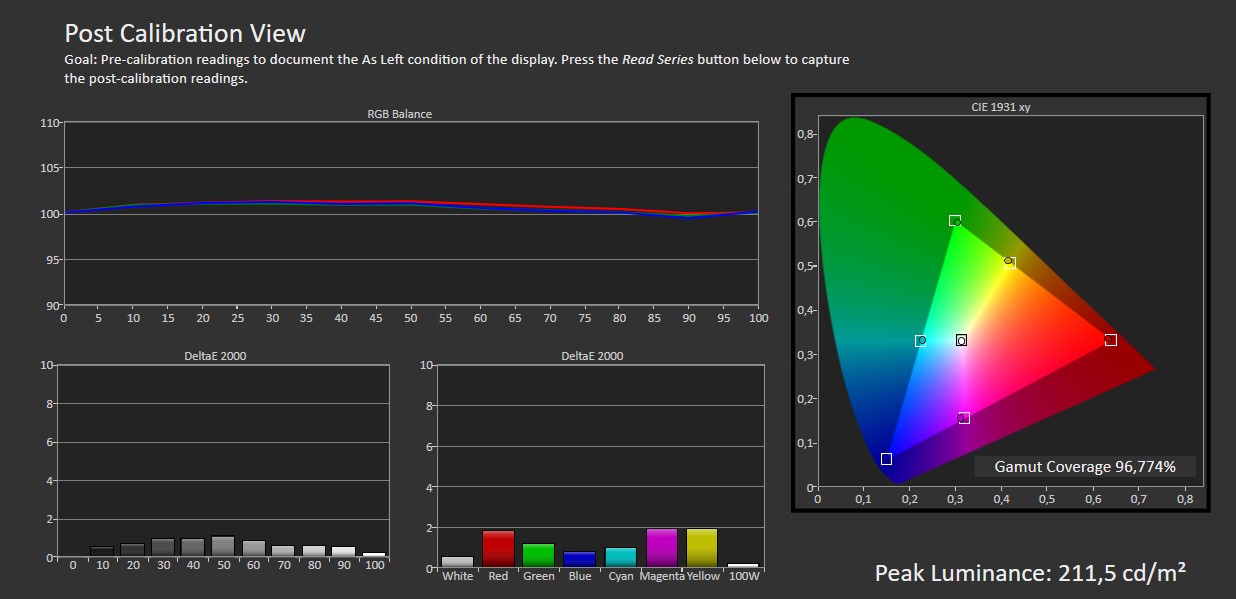Viewport: 1236px width, 599px height.
Task: Click the magenta secondary marker on CIE chart
Action: tap(964, 418)
